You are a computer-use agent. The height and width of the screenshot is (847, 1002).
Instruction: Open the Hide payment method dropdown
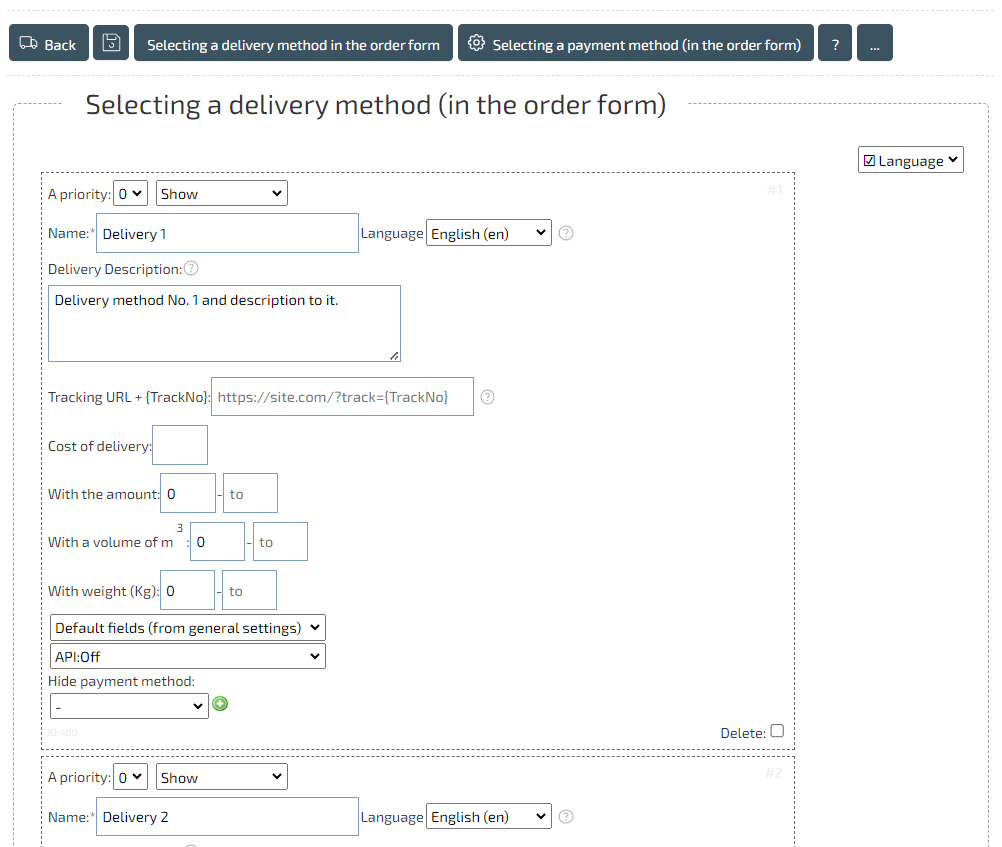128,706
